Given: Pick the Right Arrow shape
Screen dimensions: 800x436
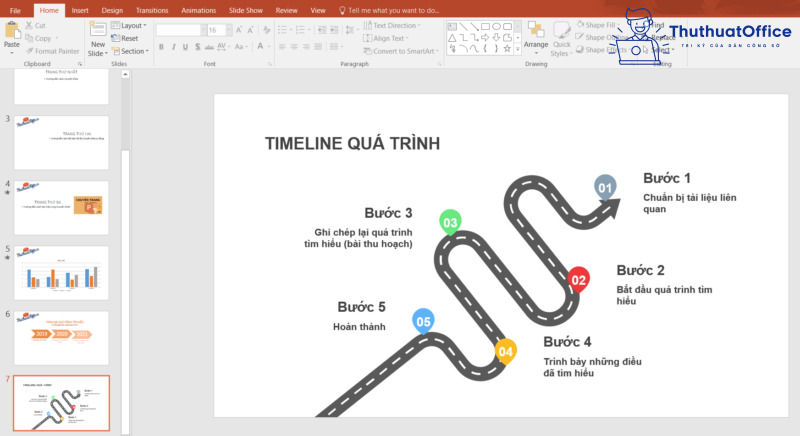Looking at the screenshot, I should point(485,38).
